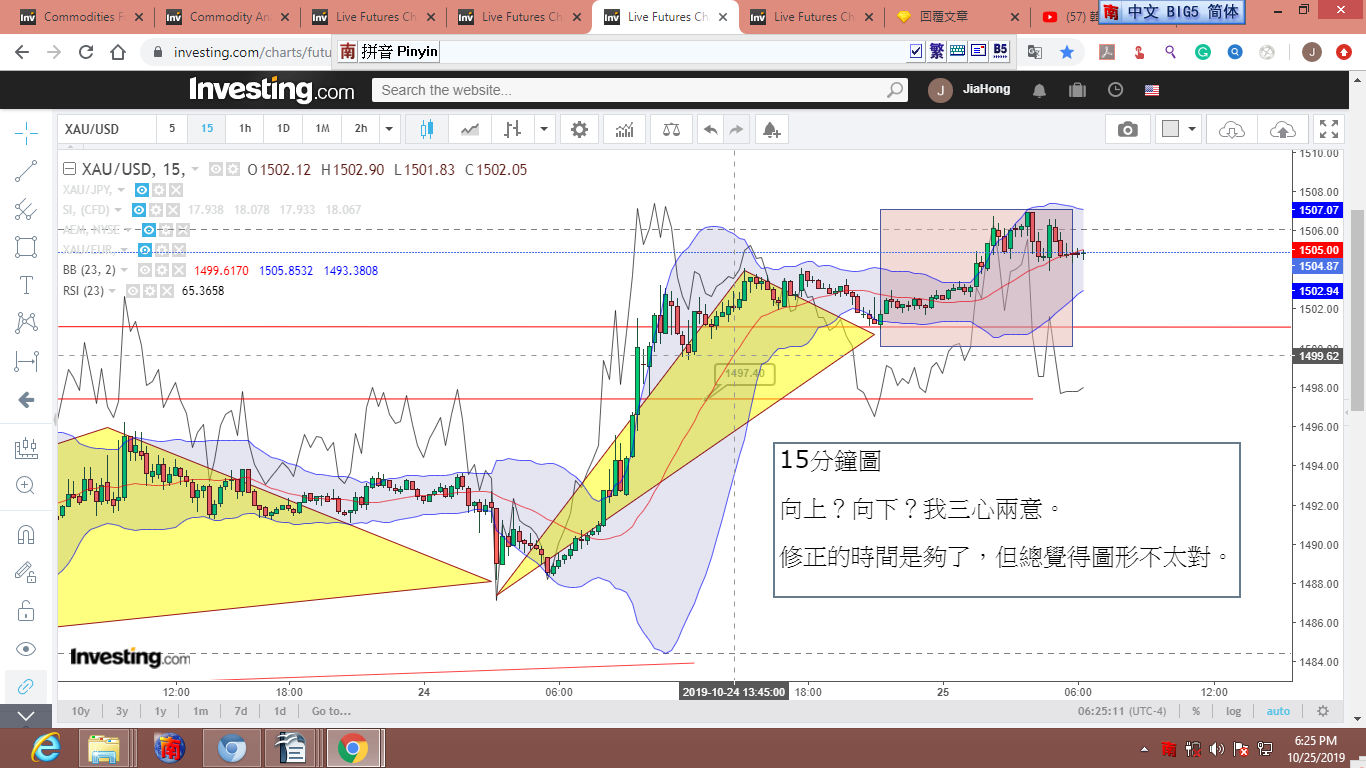Click the XAU/USD symbol input field
Screen dimensions: 1366x768
pos(106,129)
